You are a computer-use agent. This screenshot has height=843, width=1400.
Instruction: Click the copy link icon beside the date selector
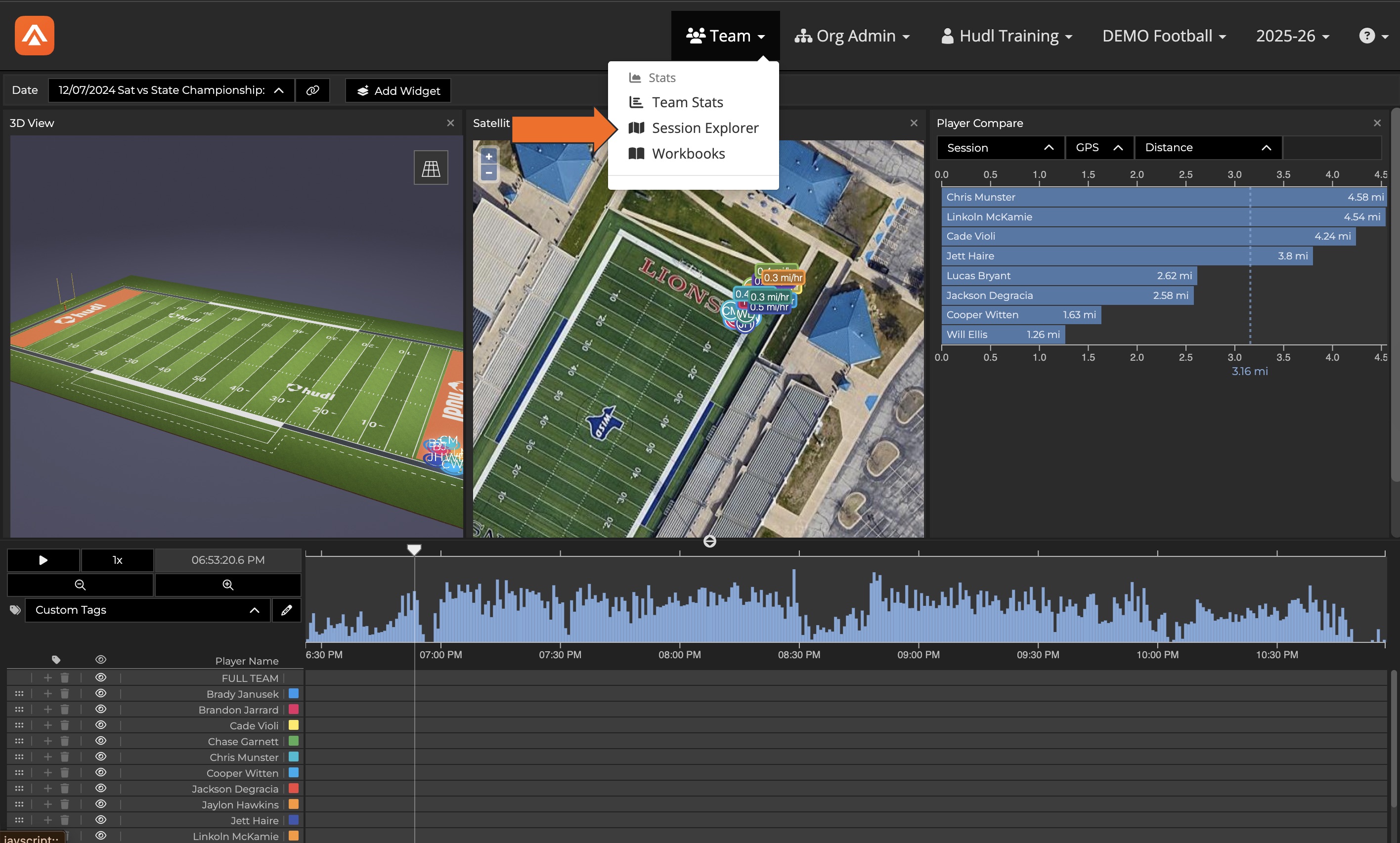click(x=312, y=90)
